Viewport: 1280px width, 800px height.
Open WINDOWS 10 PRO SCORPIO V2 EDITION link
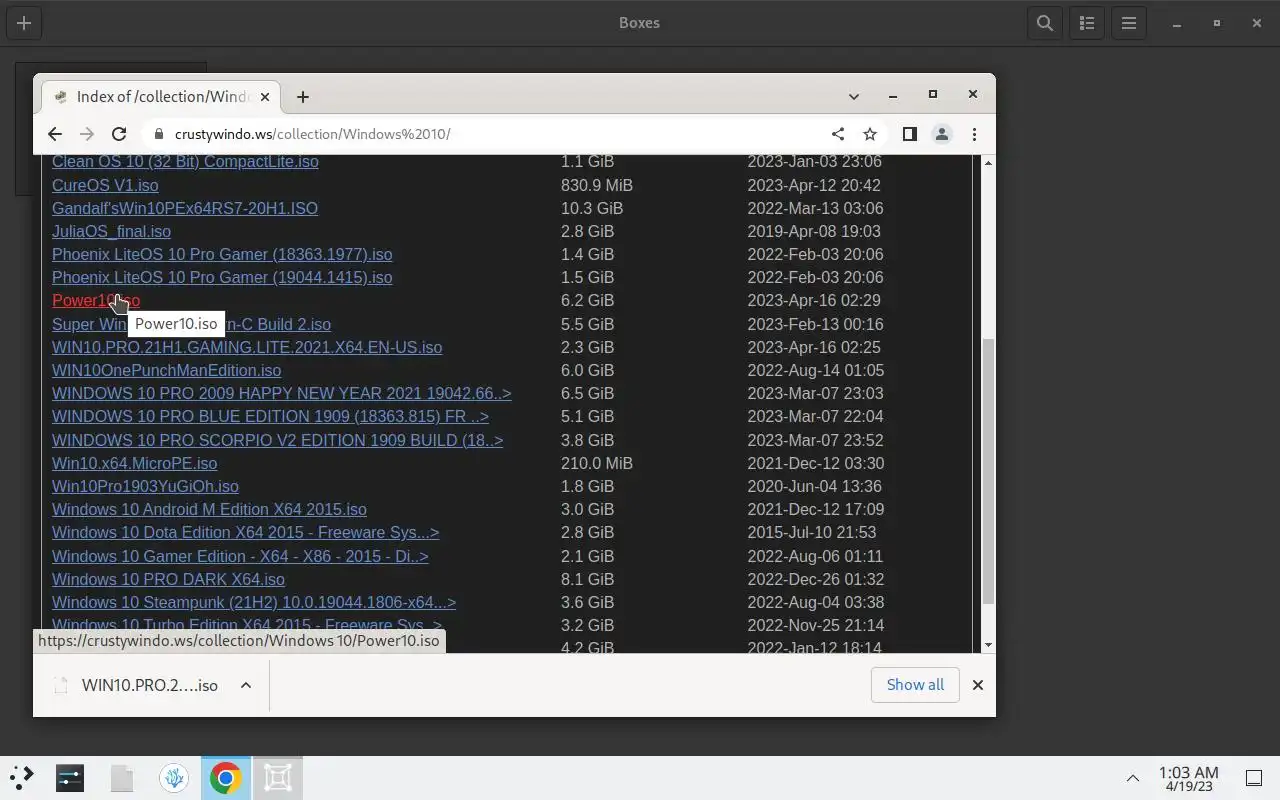coord(277,440)
